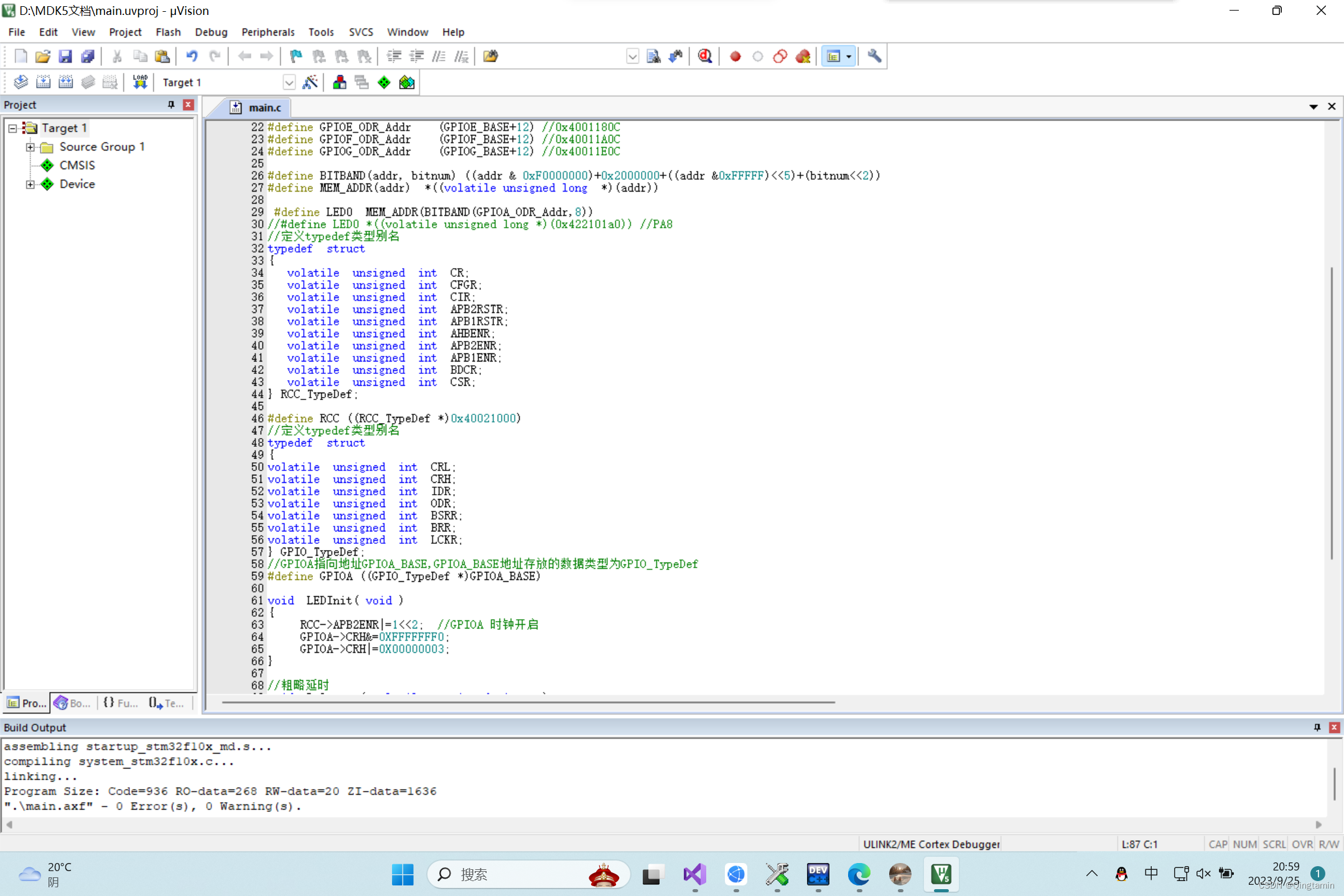Click the CMSIS item in the project tree
This screenshot has width=1344, height=896.
[77, 165]
